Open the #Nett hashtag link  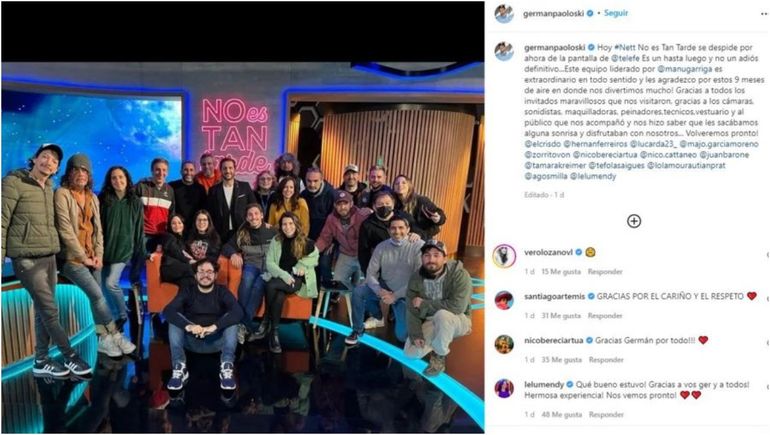tap(625, 48)
